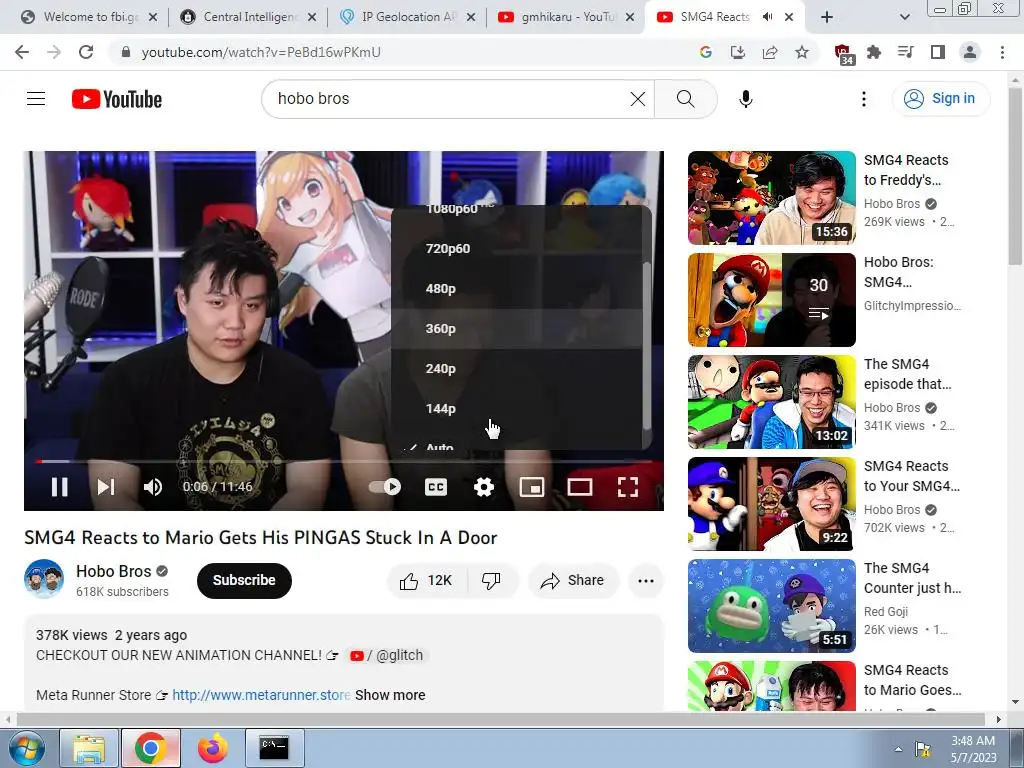
Task: Subscribe to Hobo Bros channel
Action: click(244, 580)
